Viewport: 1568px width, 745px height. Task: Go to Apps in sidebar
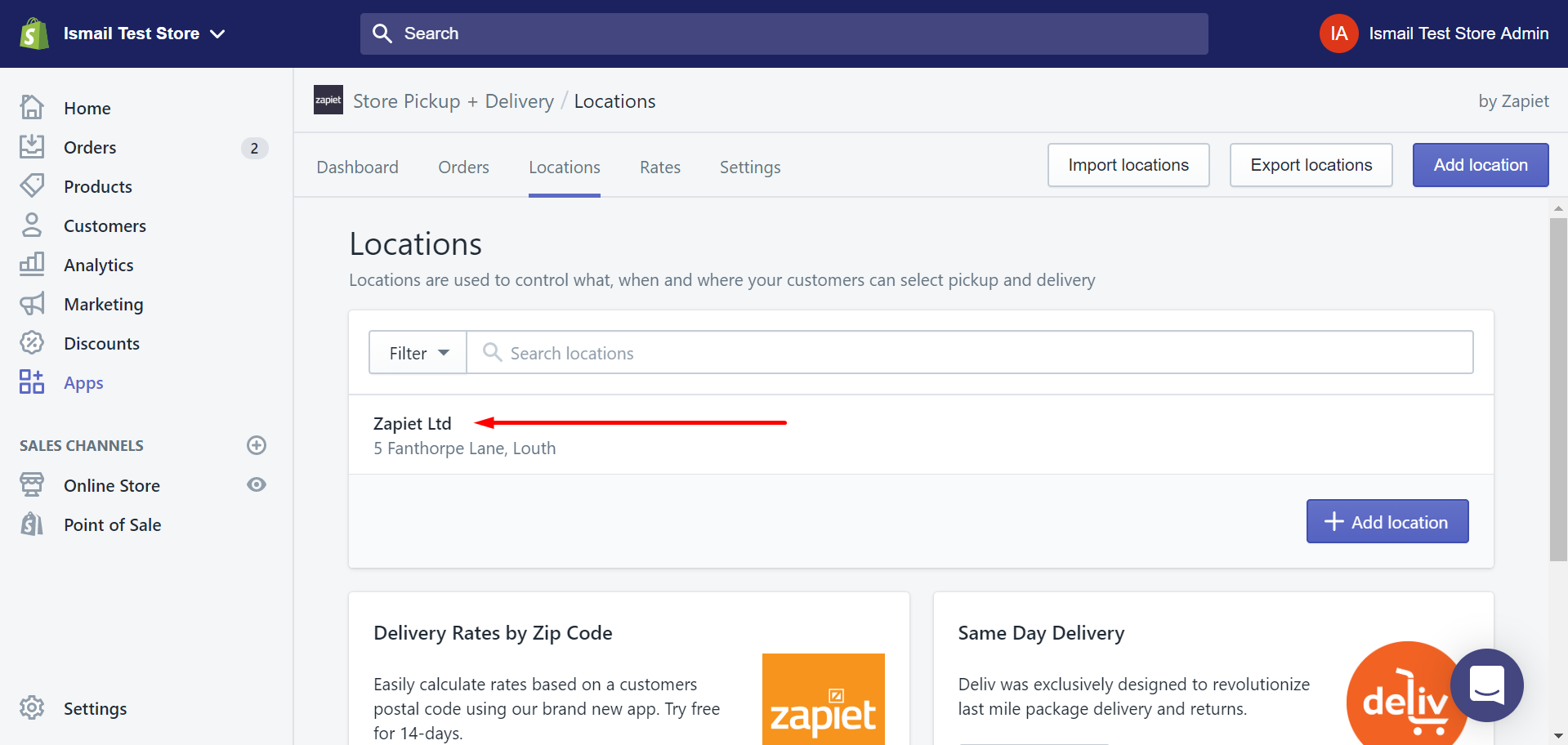click(83, 382)
